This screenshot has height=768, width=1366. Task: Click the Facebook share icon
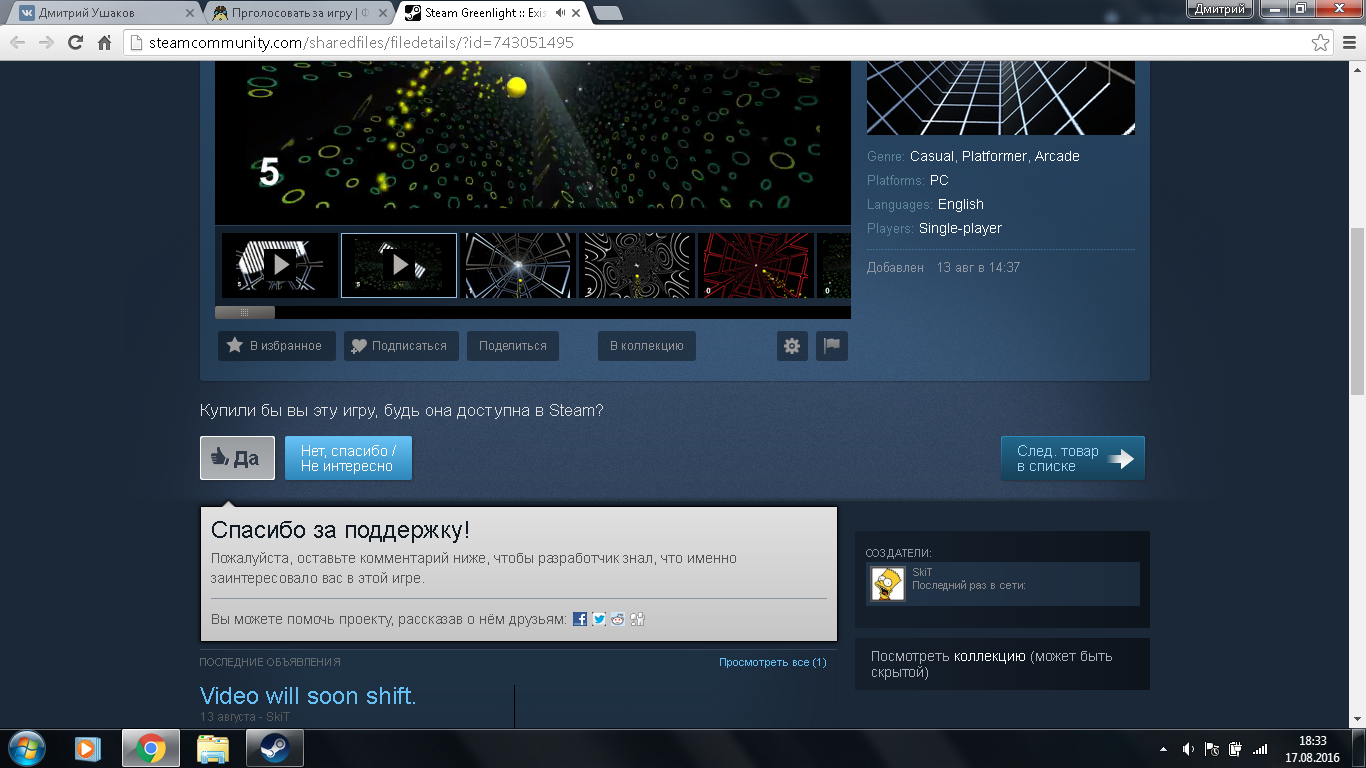click(580, 619)
